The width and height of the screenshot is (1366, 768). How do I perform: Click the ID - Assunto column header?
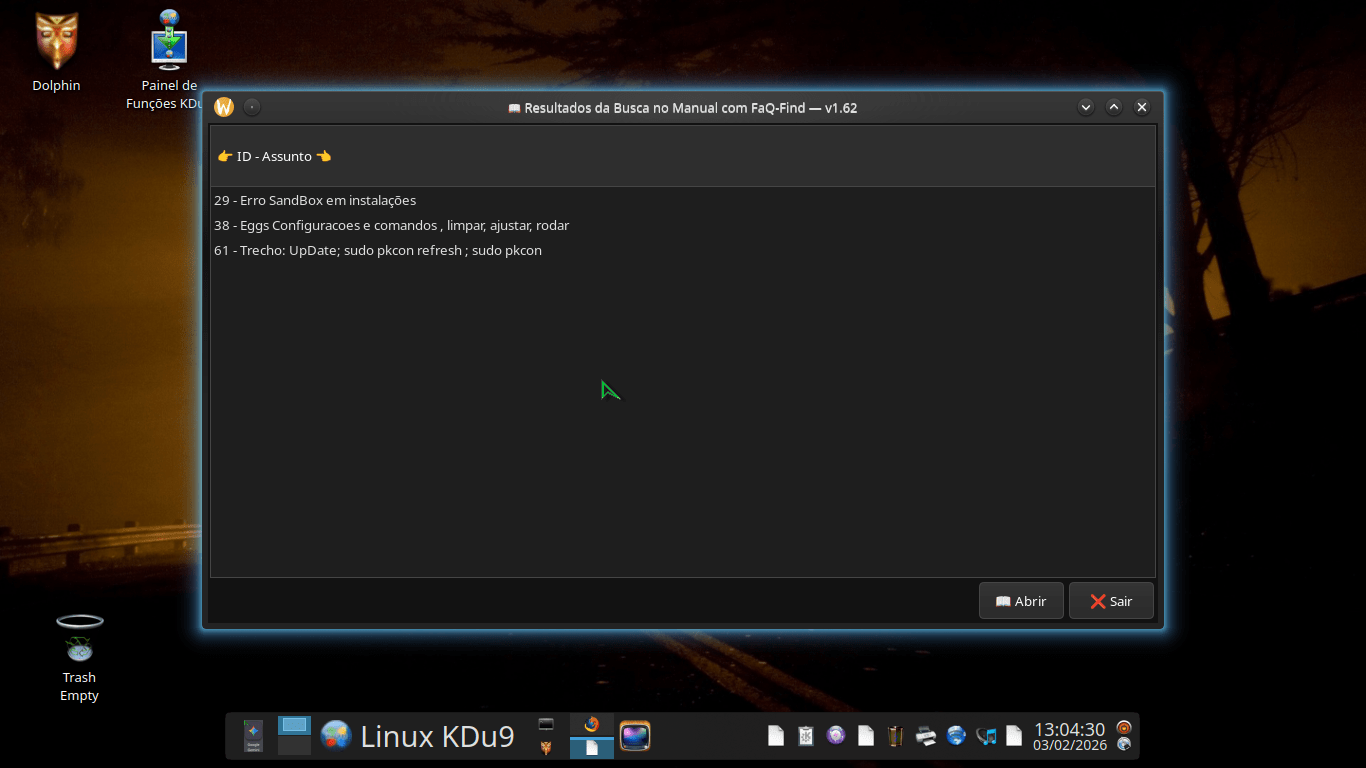tap(274, 156)
